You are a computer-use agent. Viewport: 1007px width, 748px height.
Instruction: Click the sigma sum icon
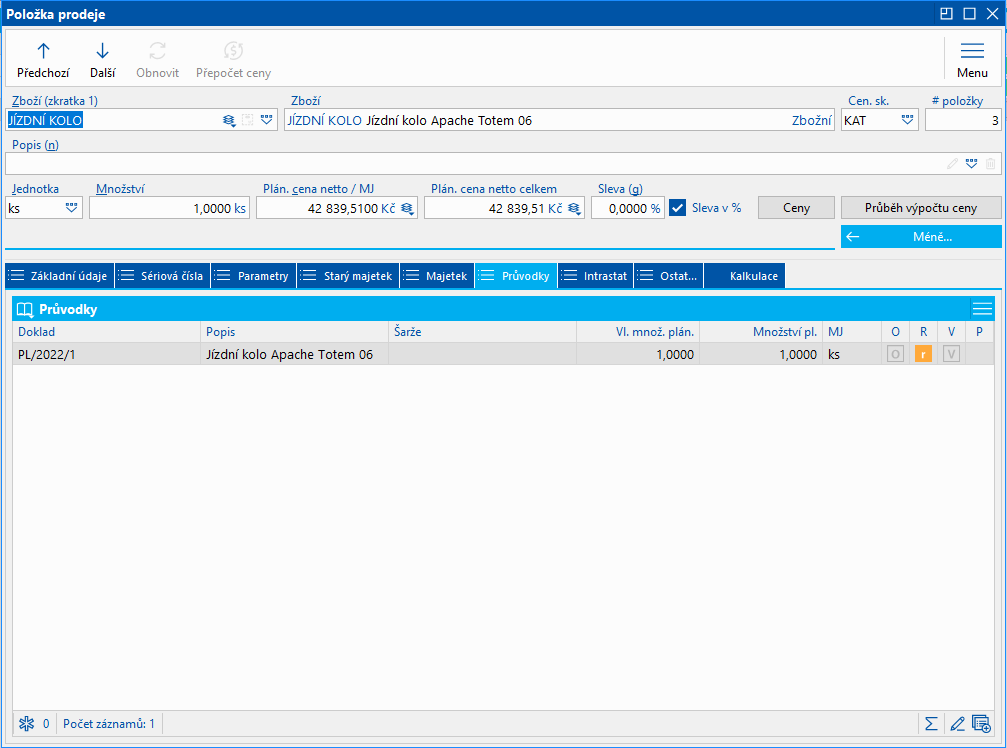coord(931,724)
